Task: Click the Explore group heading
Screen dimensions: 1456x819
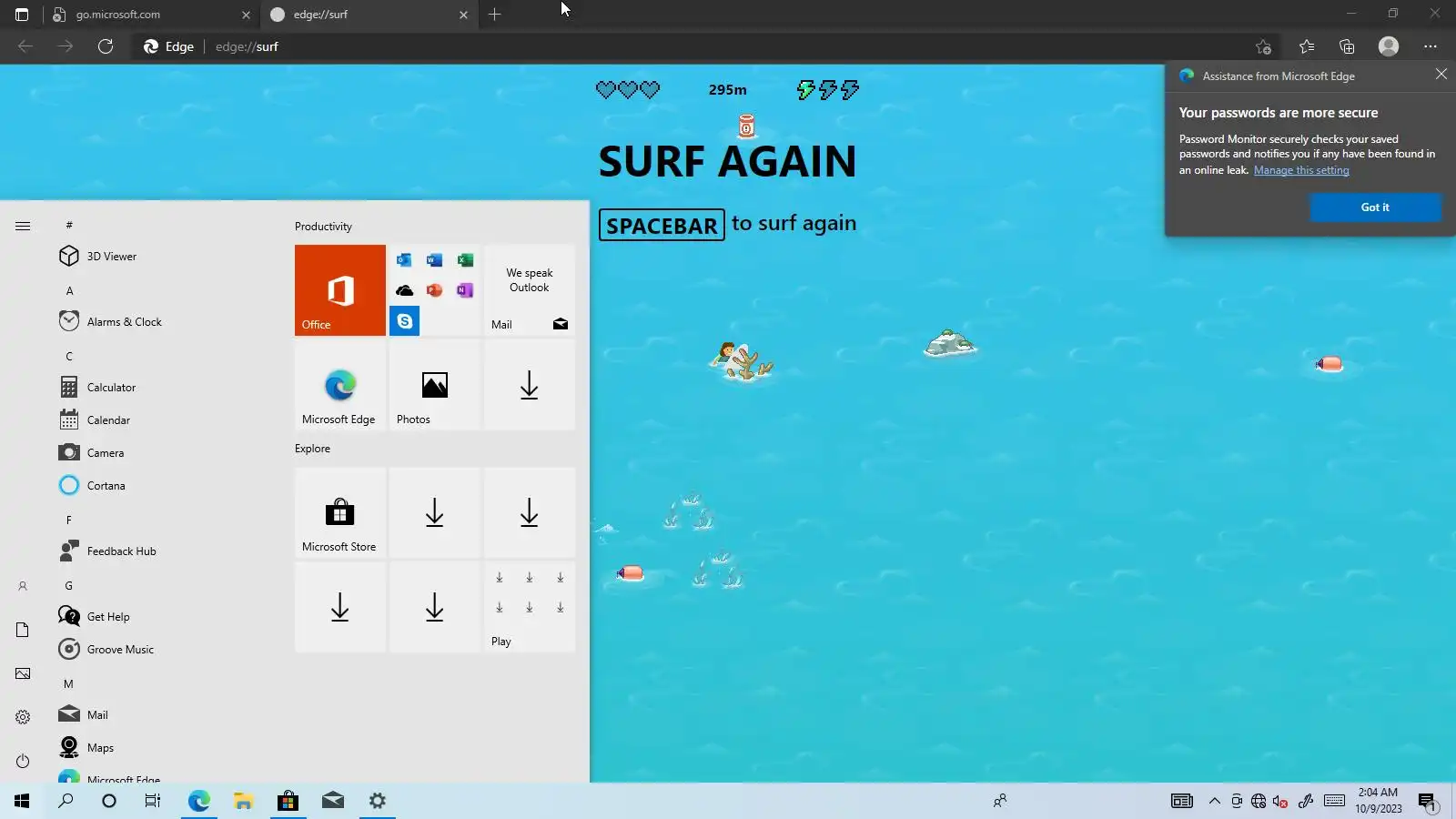Action: pos(312,449)
